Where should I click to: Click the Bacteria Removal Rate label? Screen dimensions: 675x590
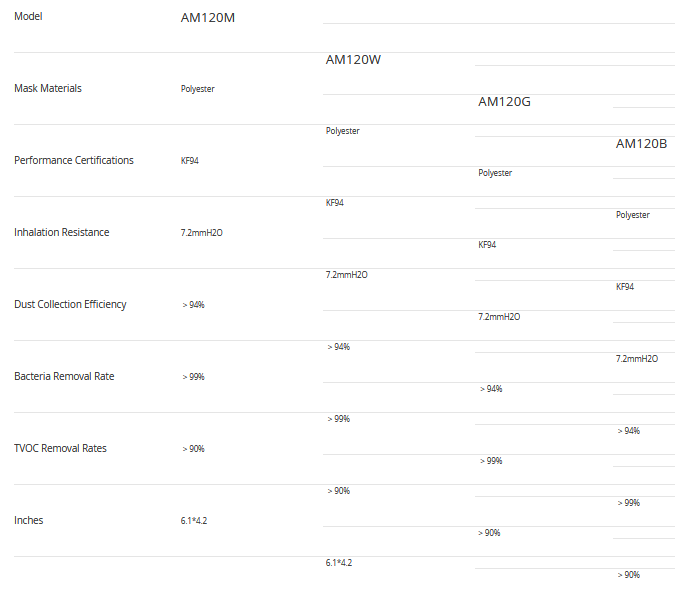(64, 376)
